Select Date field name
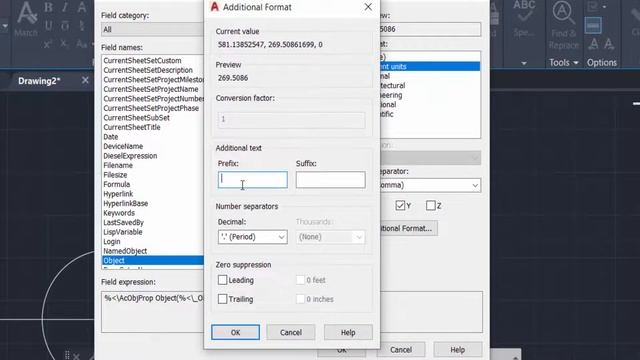 coord(111,137)
